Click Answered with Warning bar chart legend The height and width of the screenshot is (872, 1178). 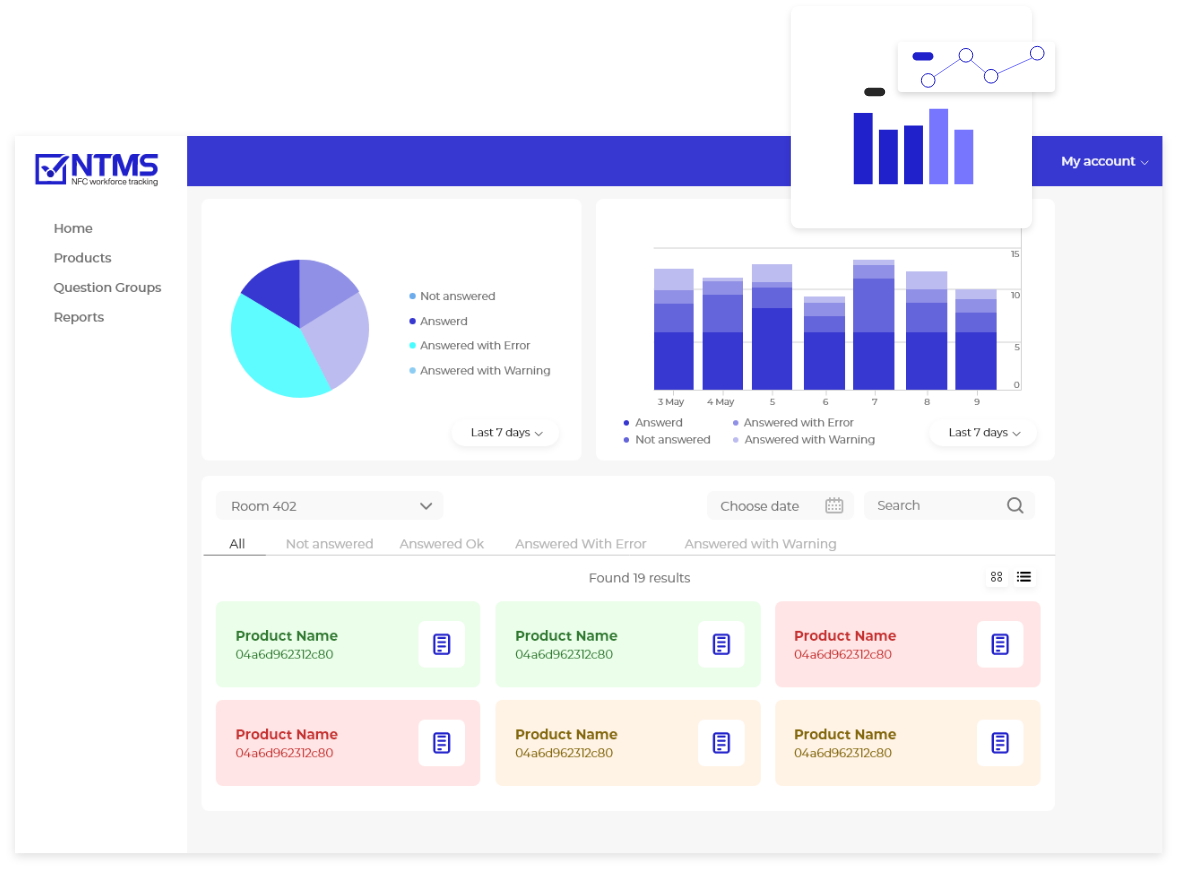[804, 440]
